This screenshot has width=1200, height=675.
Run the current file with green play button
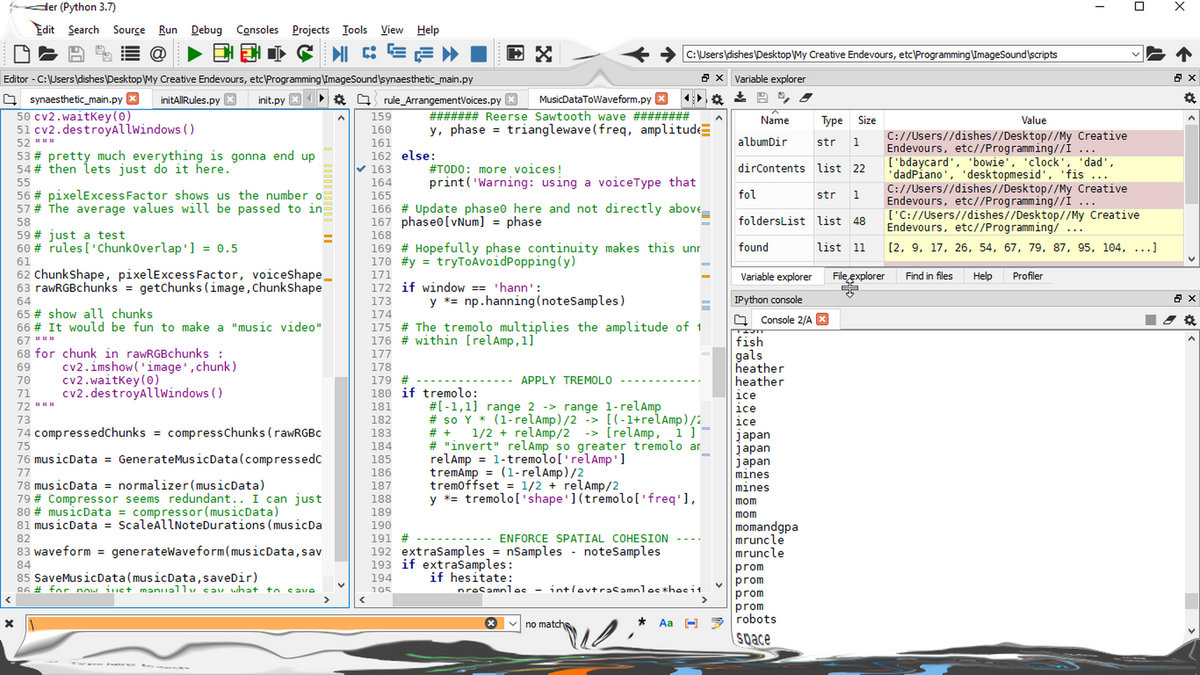point(195,54)
